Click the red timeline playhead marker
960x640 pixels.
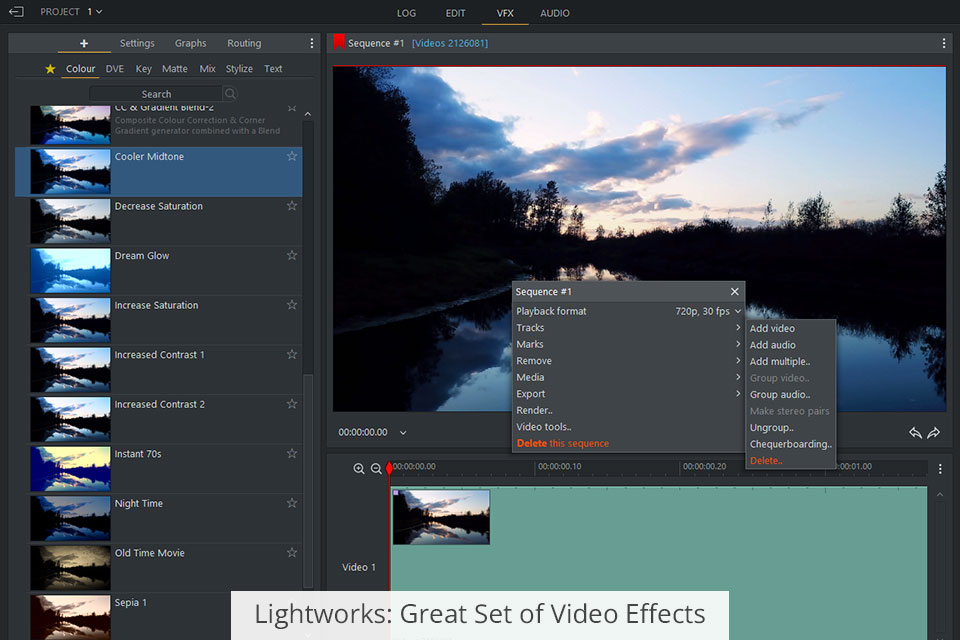click(389, 469)
